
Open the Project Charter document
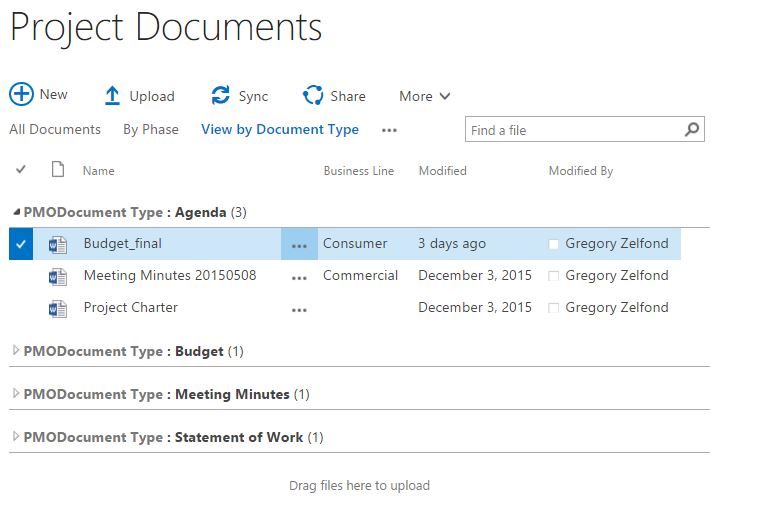[131, 307]
